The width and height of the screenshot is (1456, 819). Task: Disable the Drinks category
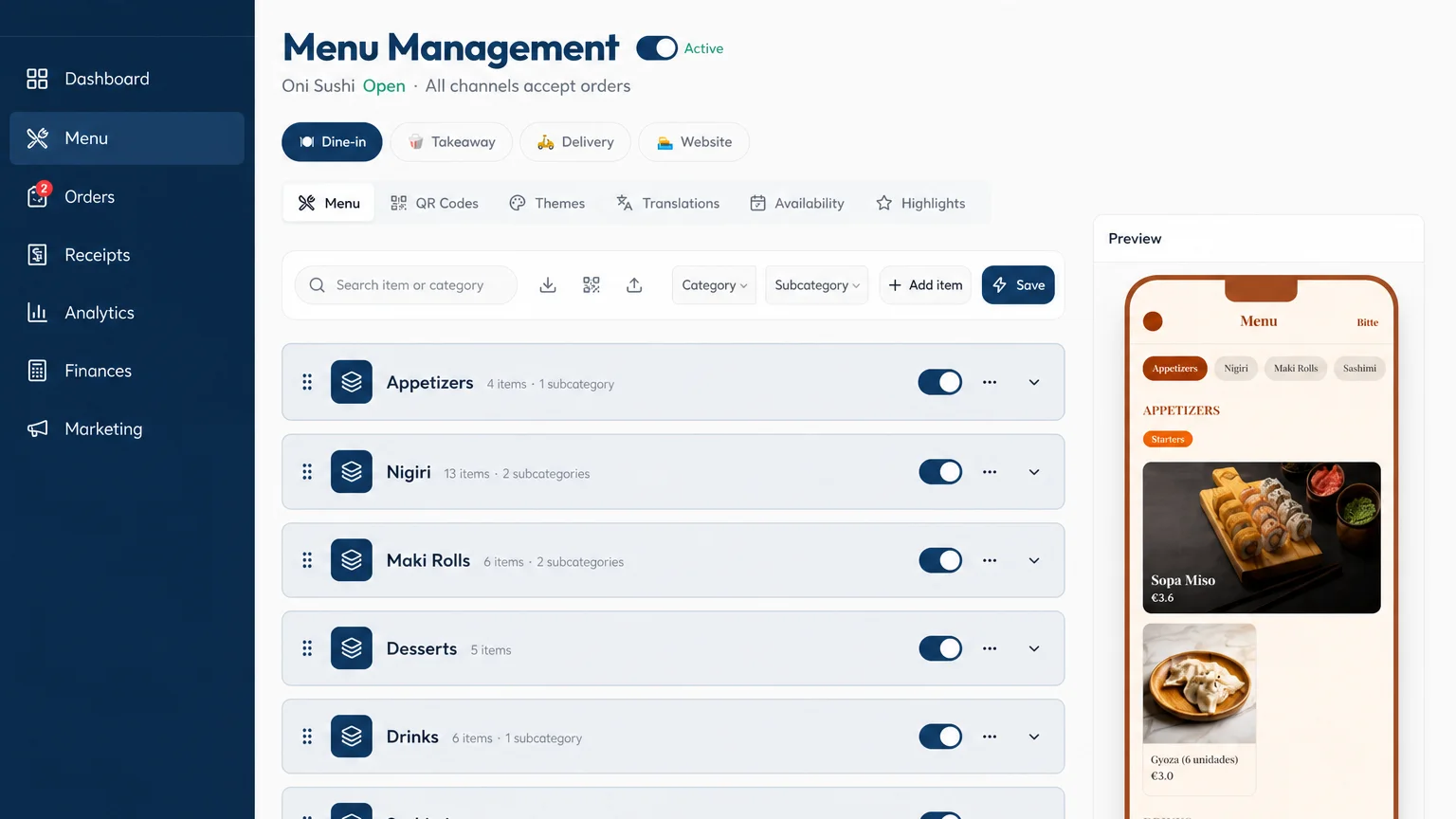tap(940, 737)
